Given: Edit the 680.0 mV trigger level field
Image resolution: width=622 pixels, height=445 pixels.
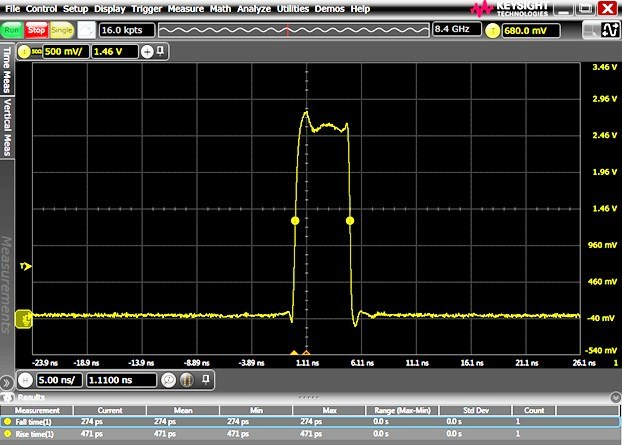Looking at the screenshot, I should click(x=531, y=31).
